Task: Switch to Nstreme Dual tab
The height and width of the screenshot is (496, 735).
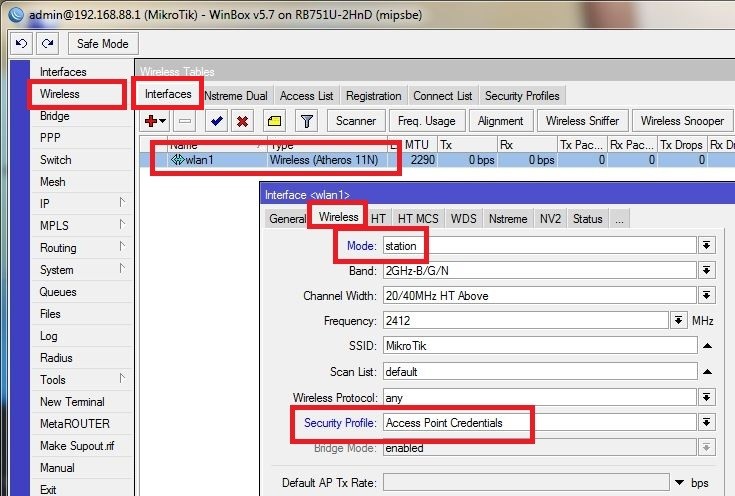Action: coord(236,96)
